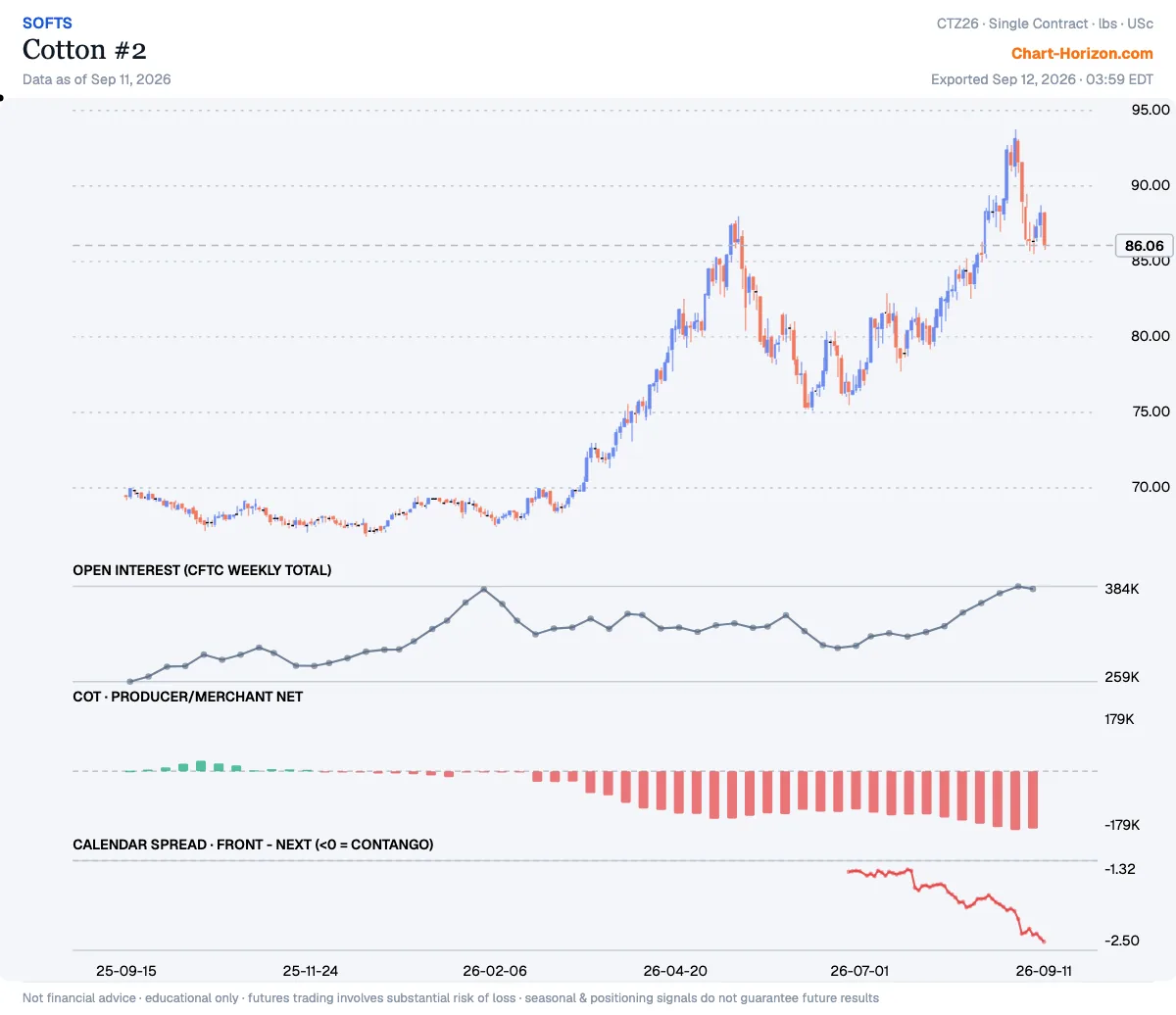Click the SOFTS category label
1176x1015 pixels.
click(x=47, y=23)
